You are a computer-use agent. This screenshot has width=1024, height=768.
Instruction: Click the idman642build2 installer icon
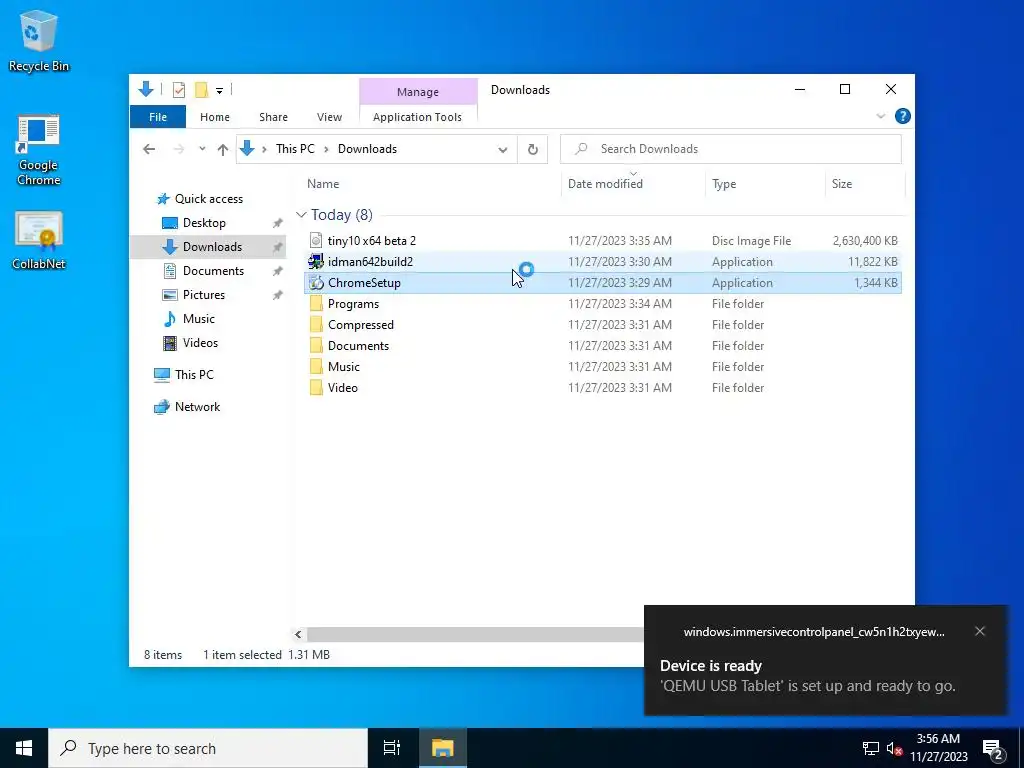[316, 262]
